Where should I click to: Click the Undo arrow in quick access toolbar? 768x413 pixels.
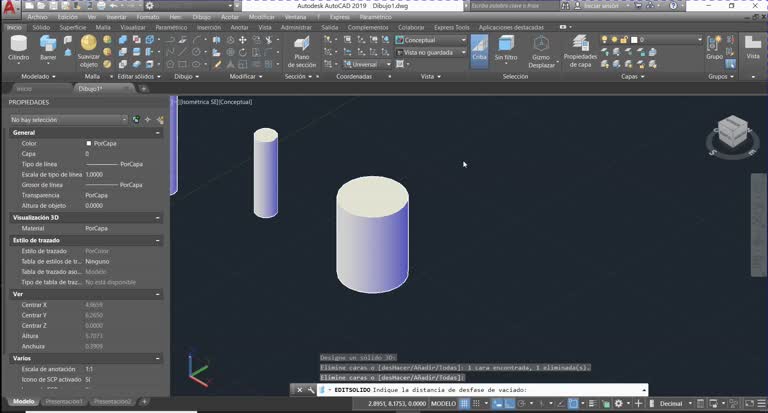click(x=113, y=6)
